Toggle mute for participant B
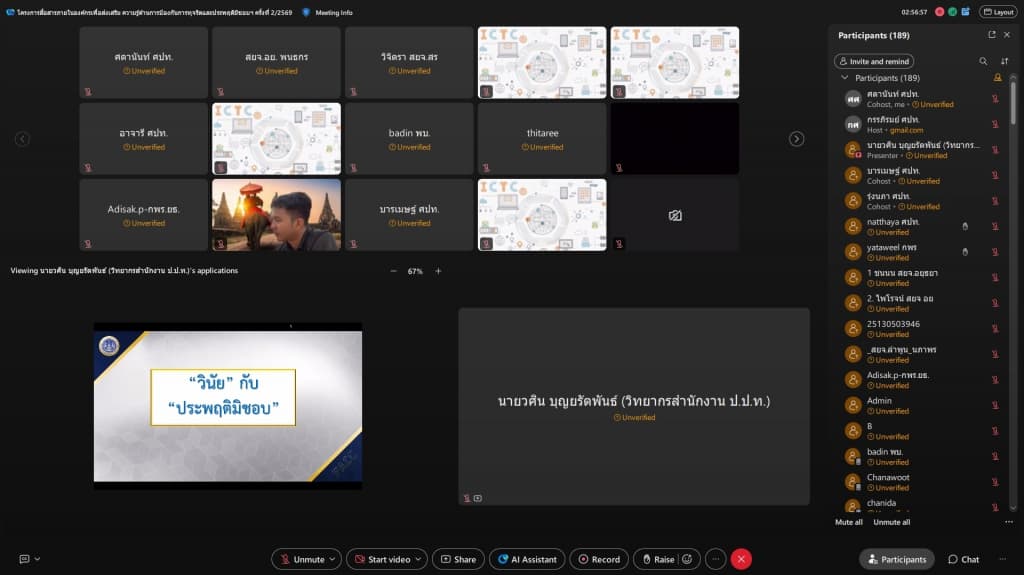Image resolution: width=1024 pixels, height=575 pixels. pos(995,431)
